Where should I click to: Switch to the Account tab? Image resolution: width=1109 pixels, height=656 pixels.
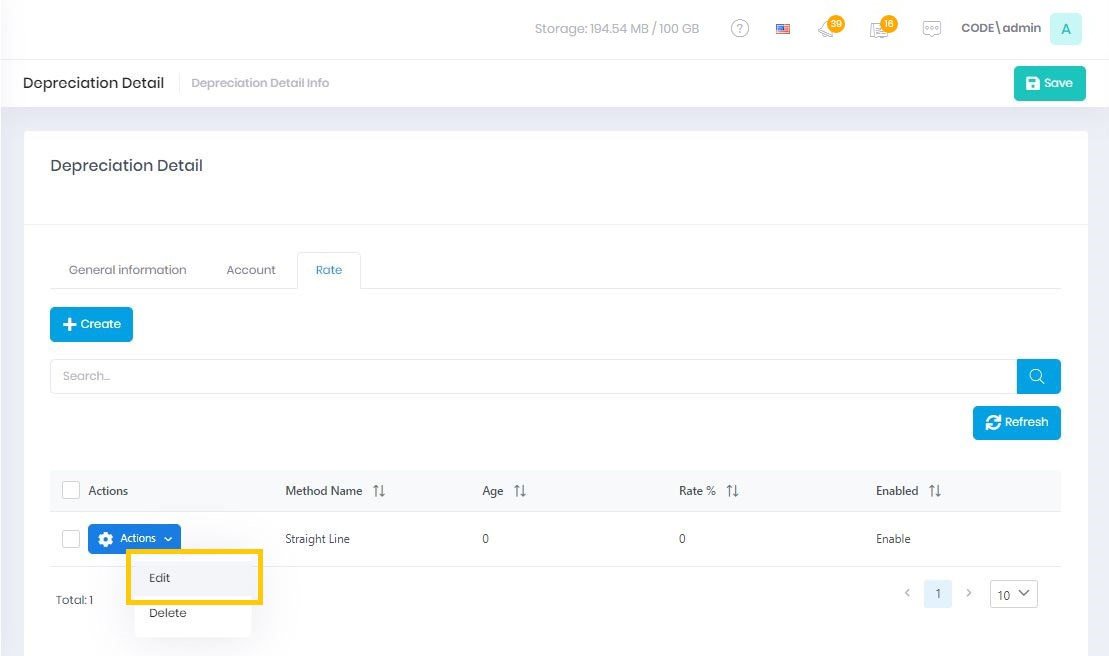(x=251, y=270)
